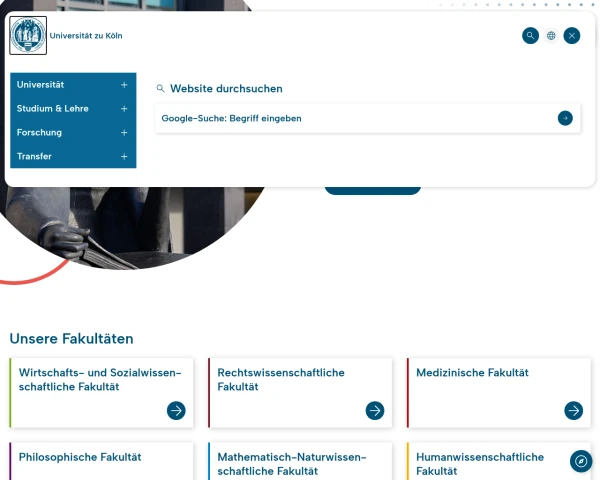Open the language globe icon
The width and height of the screenshot is (600, 480).
click(551, 36)
